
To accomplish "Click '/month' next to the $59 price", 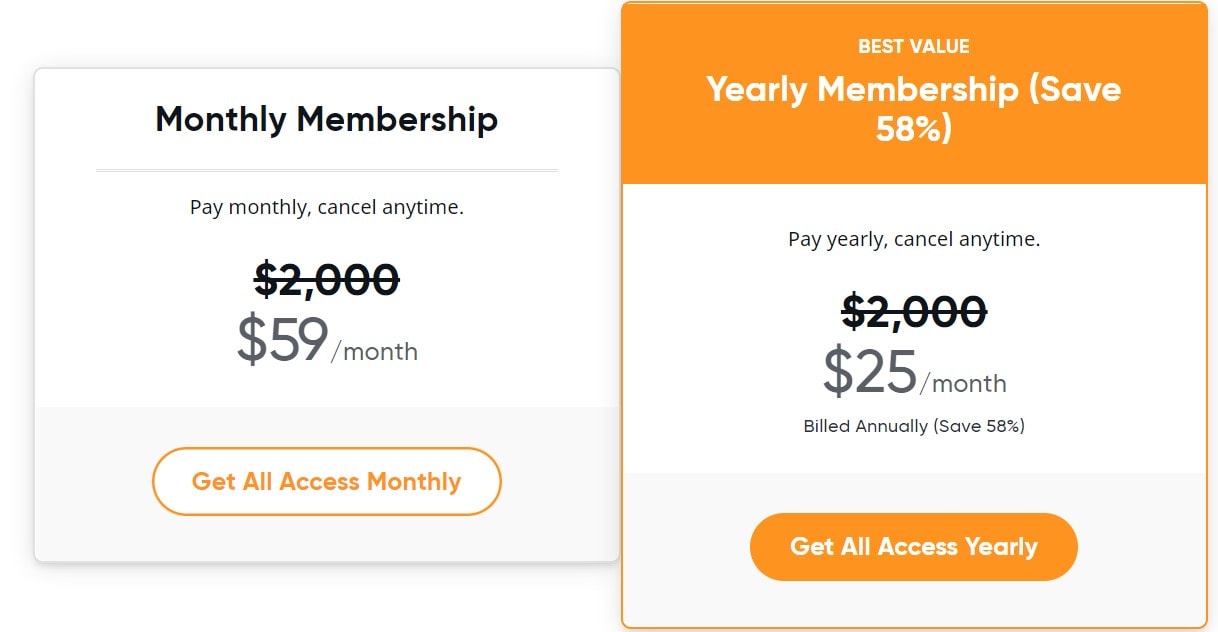I will [375, 352].
